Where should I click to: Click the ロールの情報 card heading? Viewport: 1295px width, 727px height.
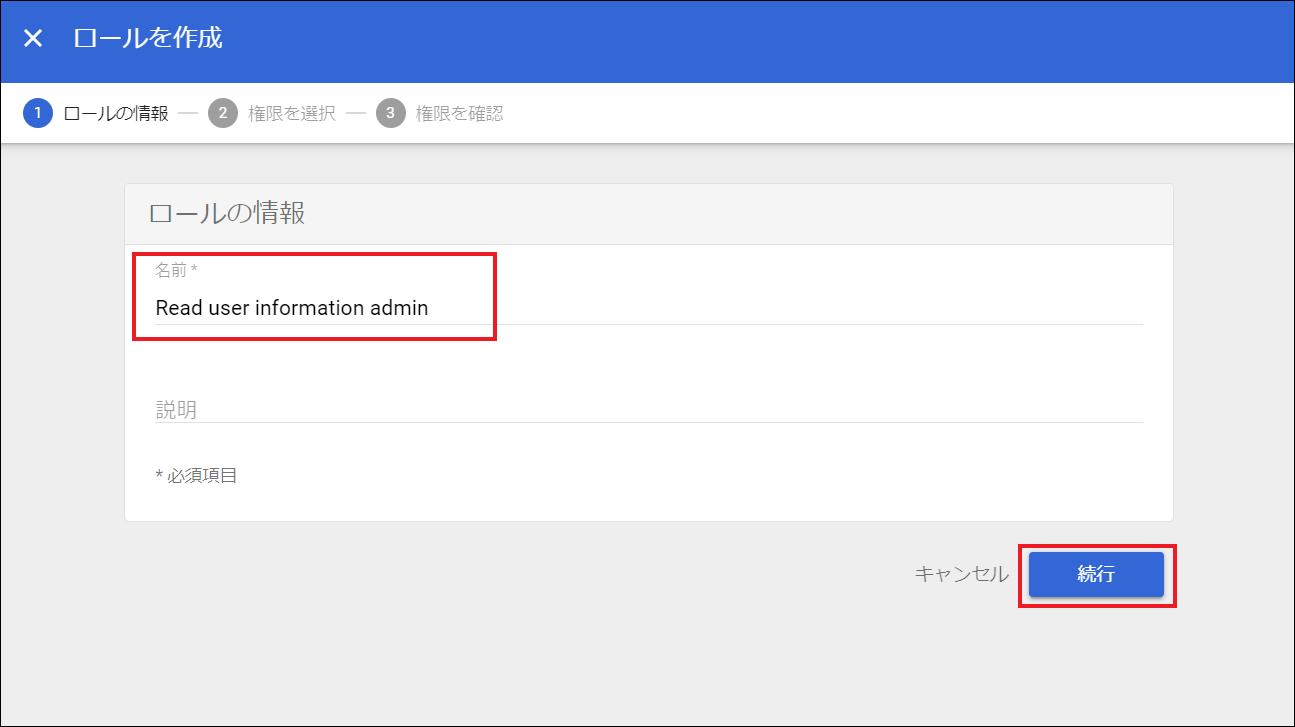pos(227,213)
